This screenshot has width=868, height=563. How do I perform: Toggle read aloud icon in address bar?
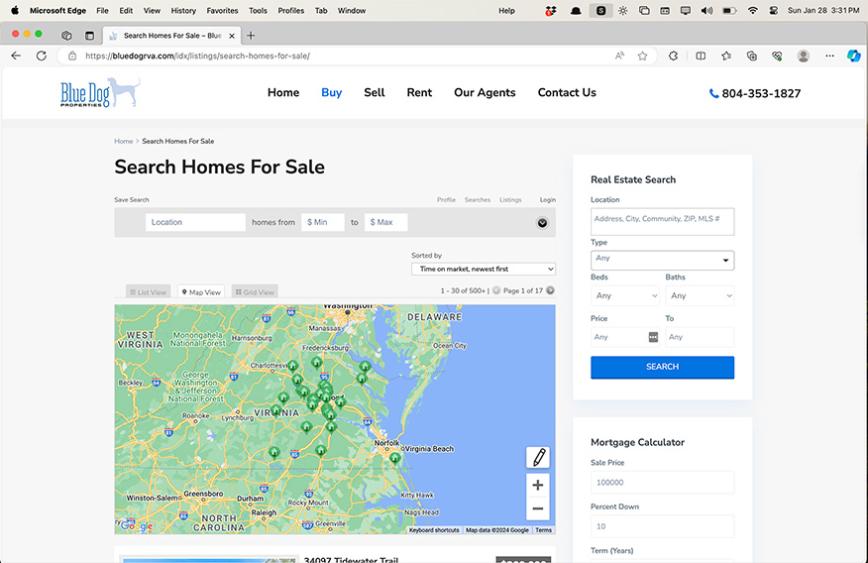point(619,55)
